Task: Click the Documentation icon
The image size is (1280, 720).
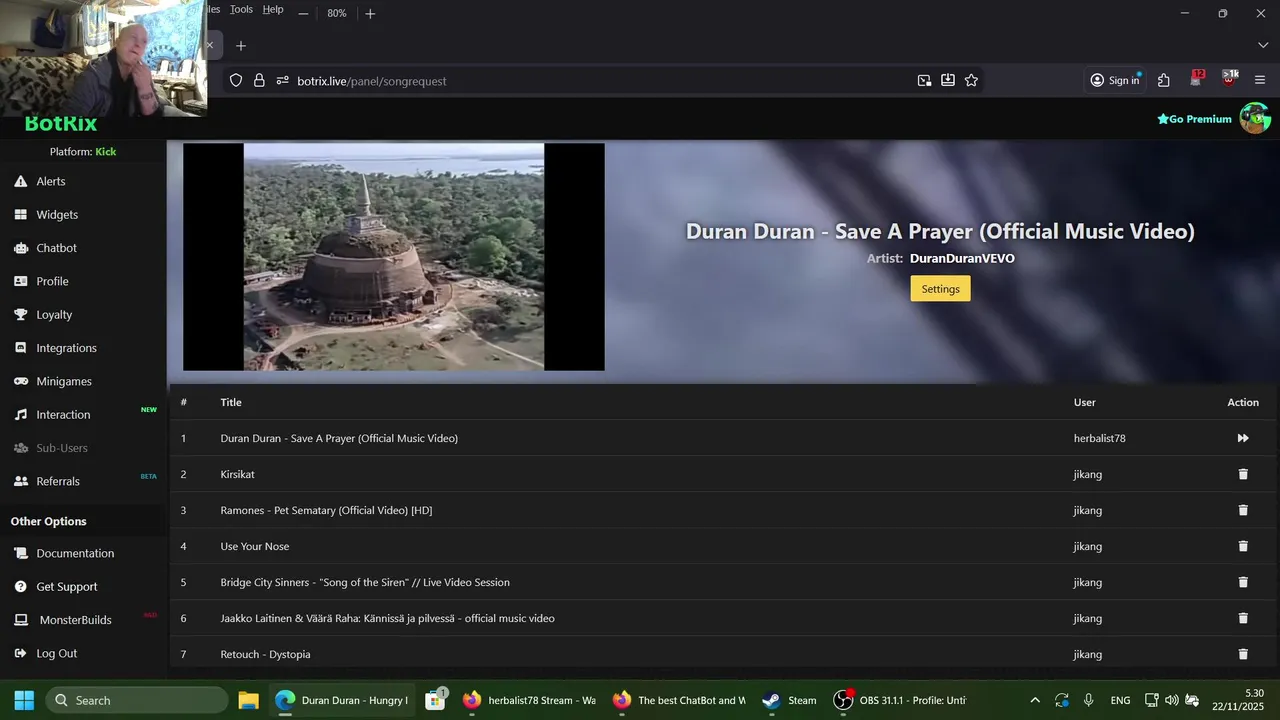Action: 20,553
